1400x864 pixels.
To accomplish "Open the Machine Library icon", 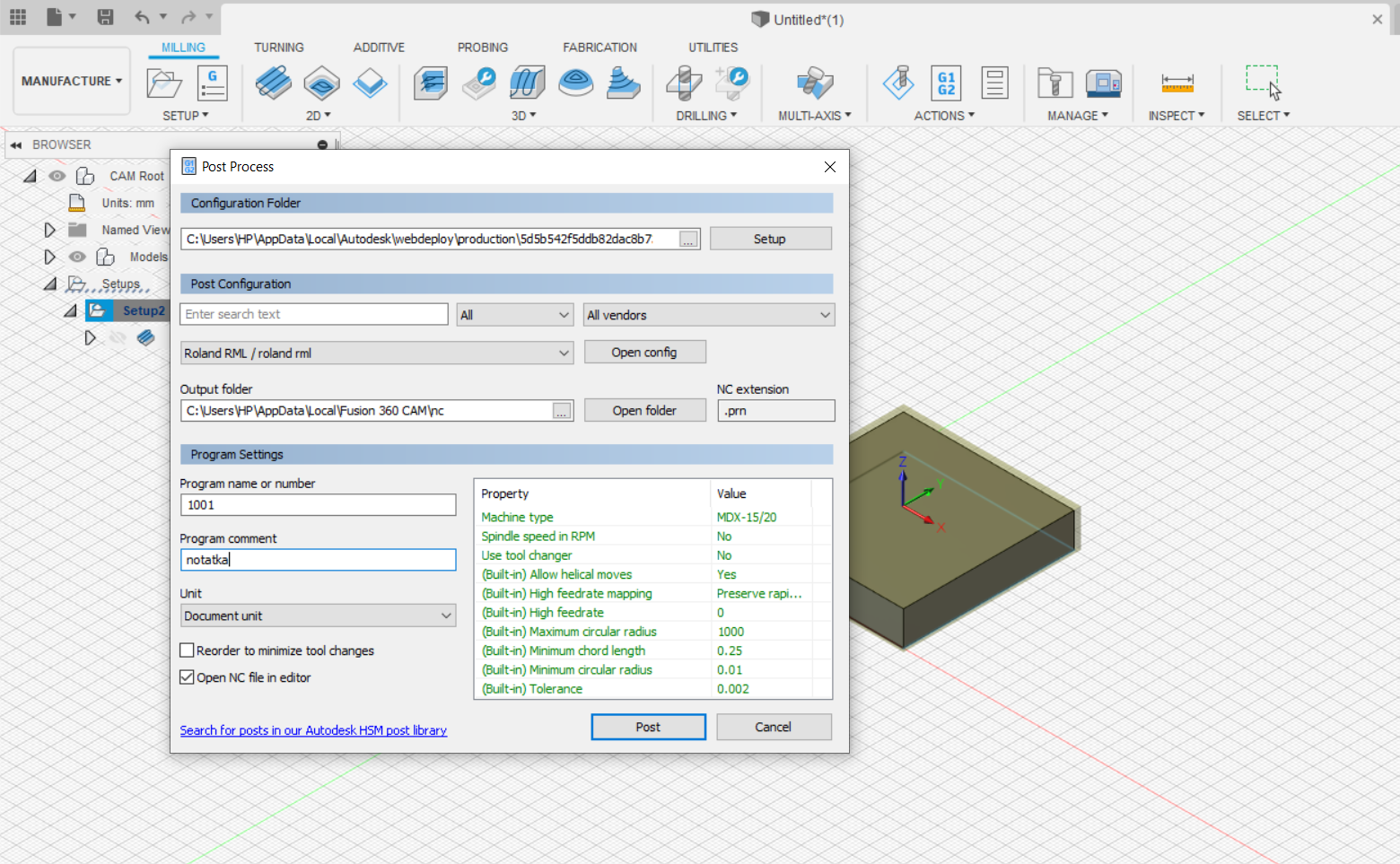I will coord(1104,83).
